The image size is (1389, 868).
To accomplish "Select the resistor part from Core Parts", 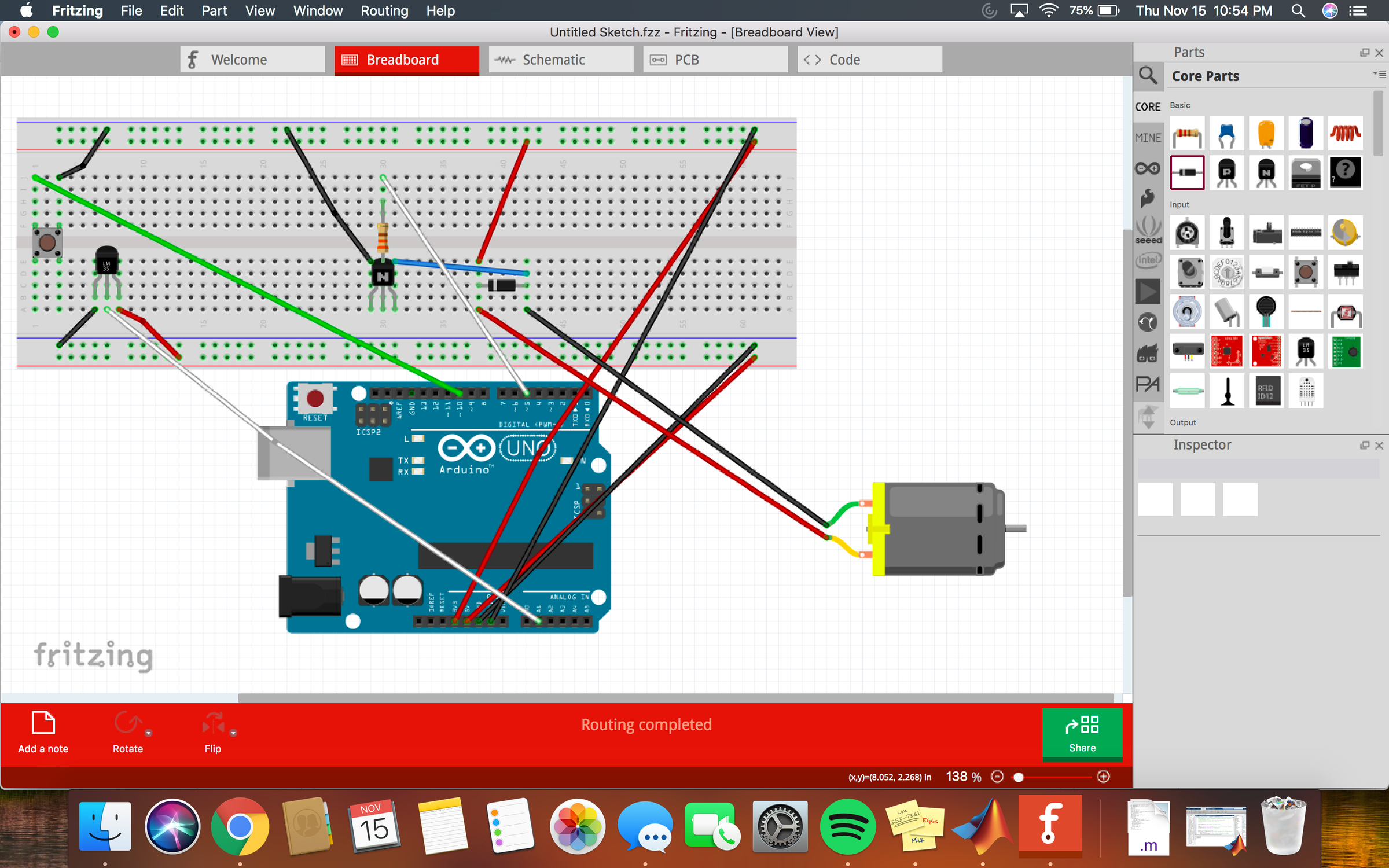I will point(1187,134).
